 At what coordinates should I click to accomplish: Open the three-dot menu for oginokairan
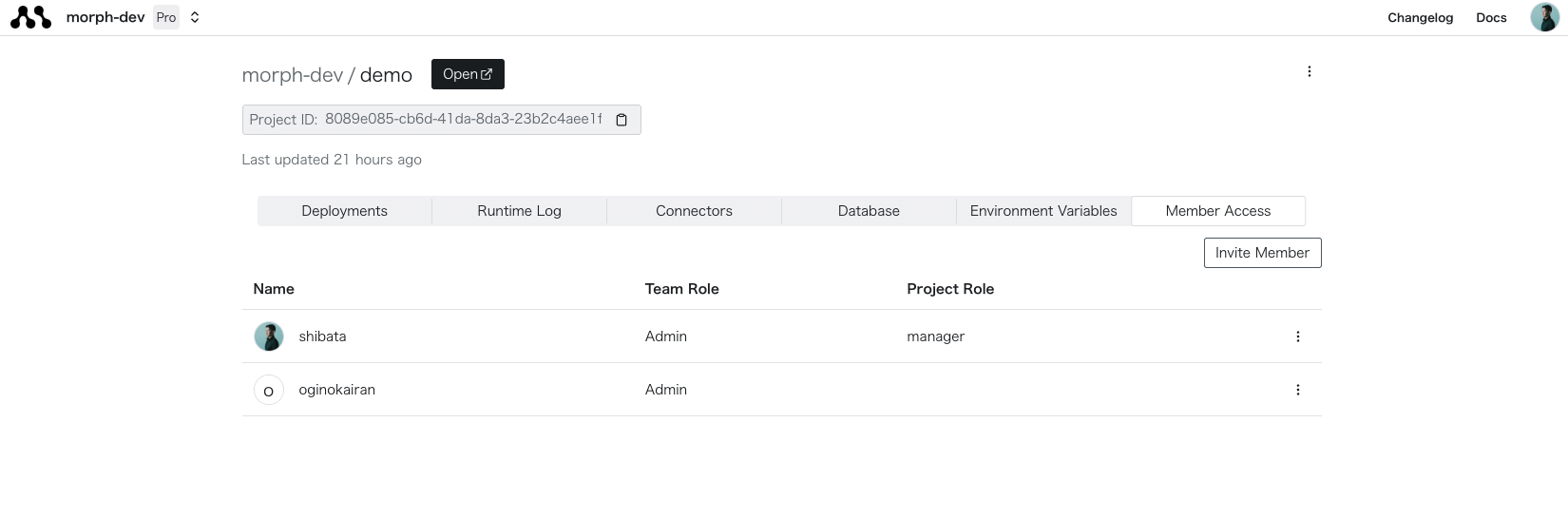1297,390
